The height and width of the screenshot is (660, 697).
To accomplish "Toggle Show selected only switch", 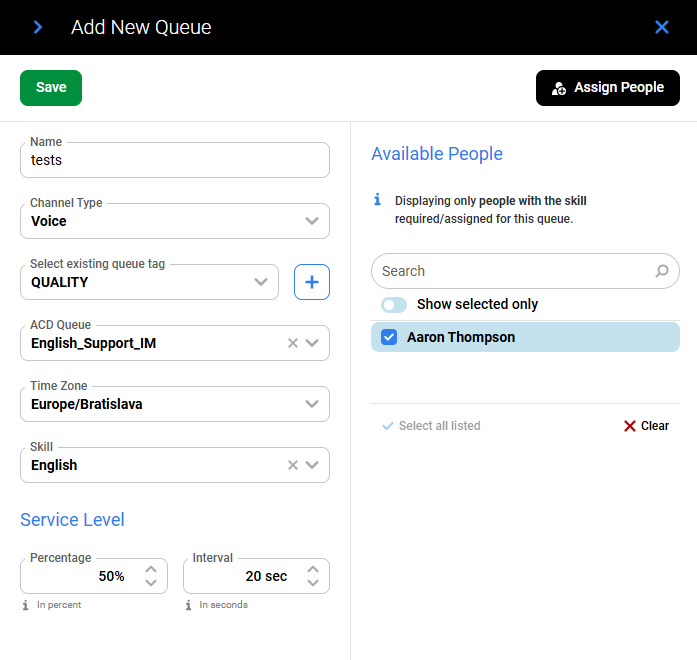I will pyautogui.click(x=394, y=304).
